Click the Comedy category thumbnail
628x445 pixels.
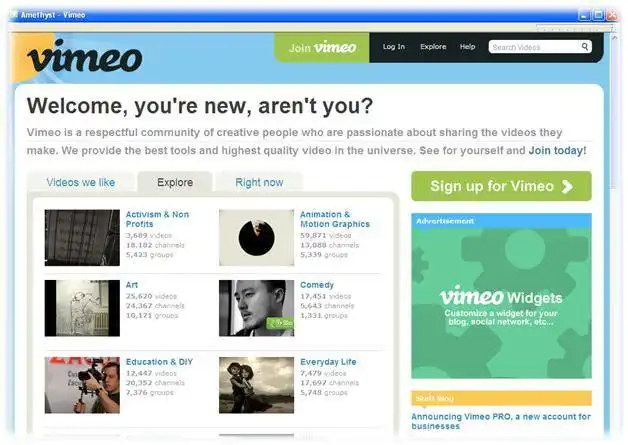(256, 308)
